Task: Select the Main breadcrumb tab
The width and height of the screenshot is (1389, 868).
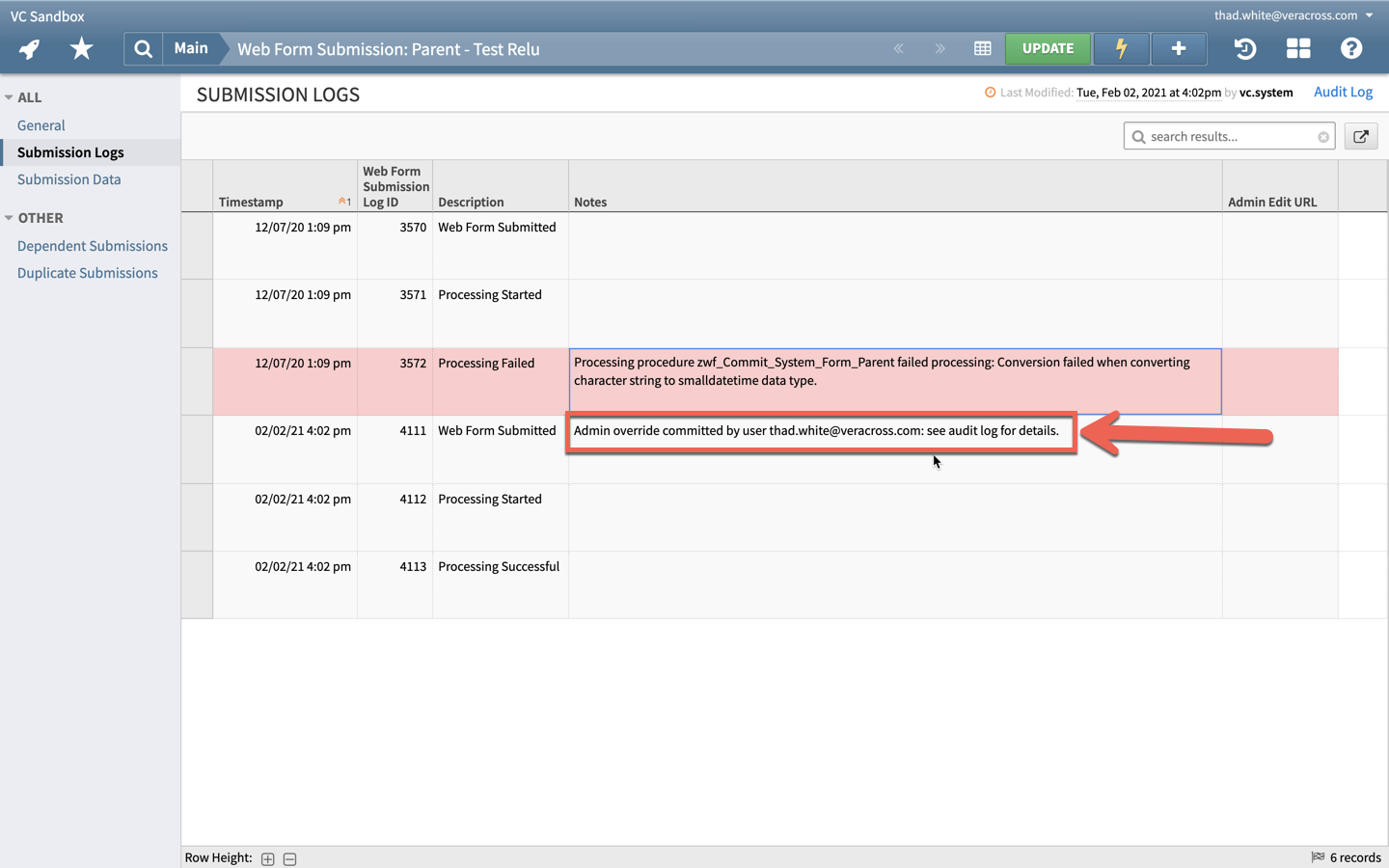Action: point(191,48)
